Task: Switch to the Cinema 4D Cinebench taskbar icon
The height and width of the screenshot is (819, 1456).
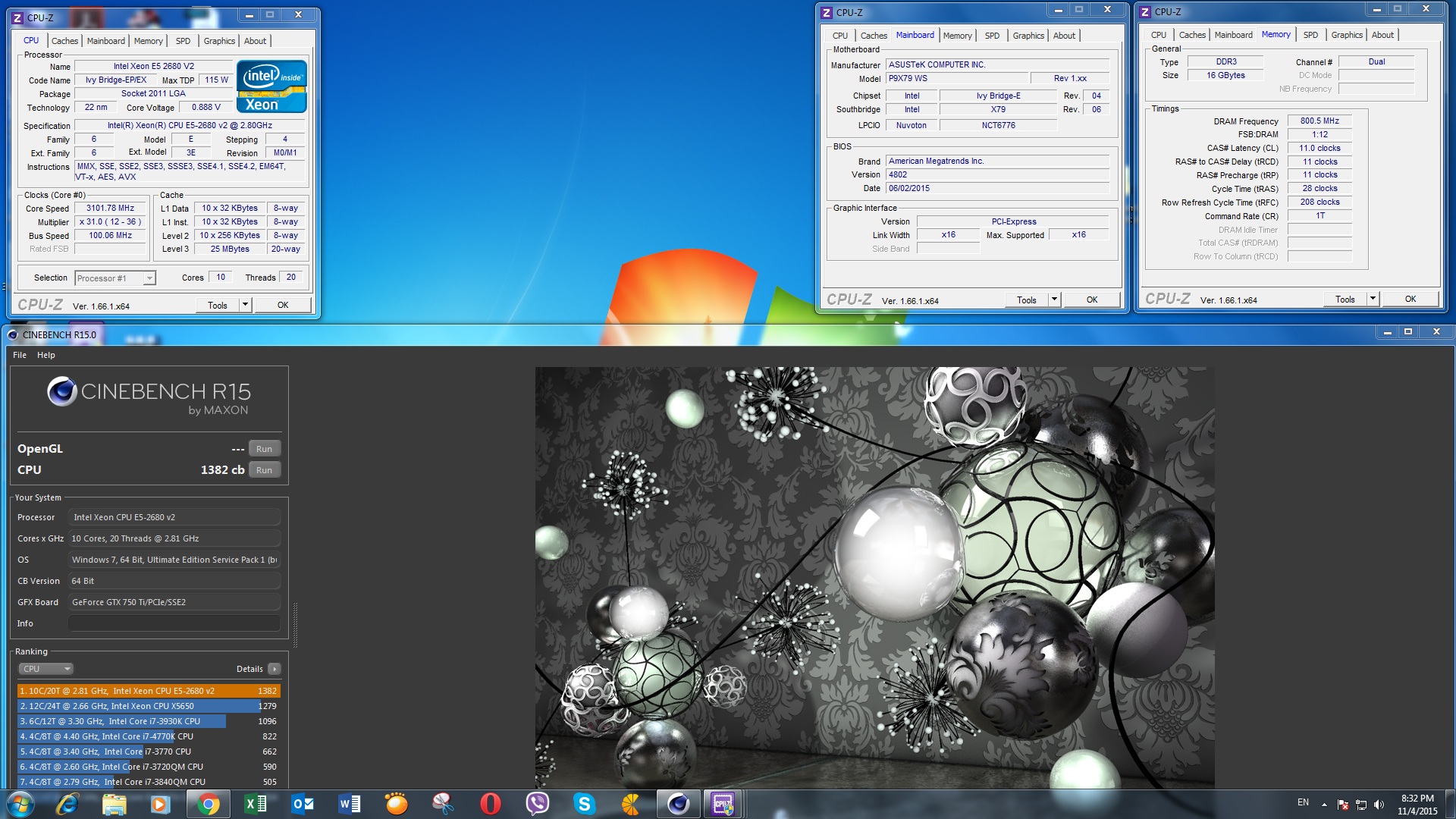Action: point(678,804)
